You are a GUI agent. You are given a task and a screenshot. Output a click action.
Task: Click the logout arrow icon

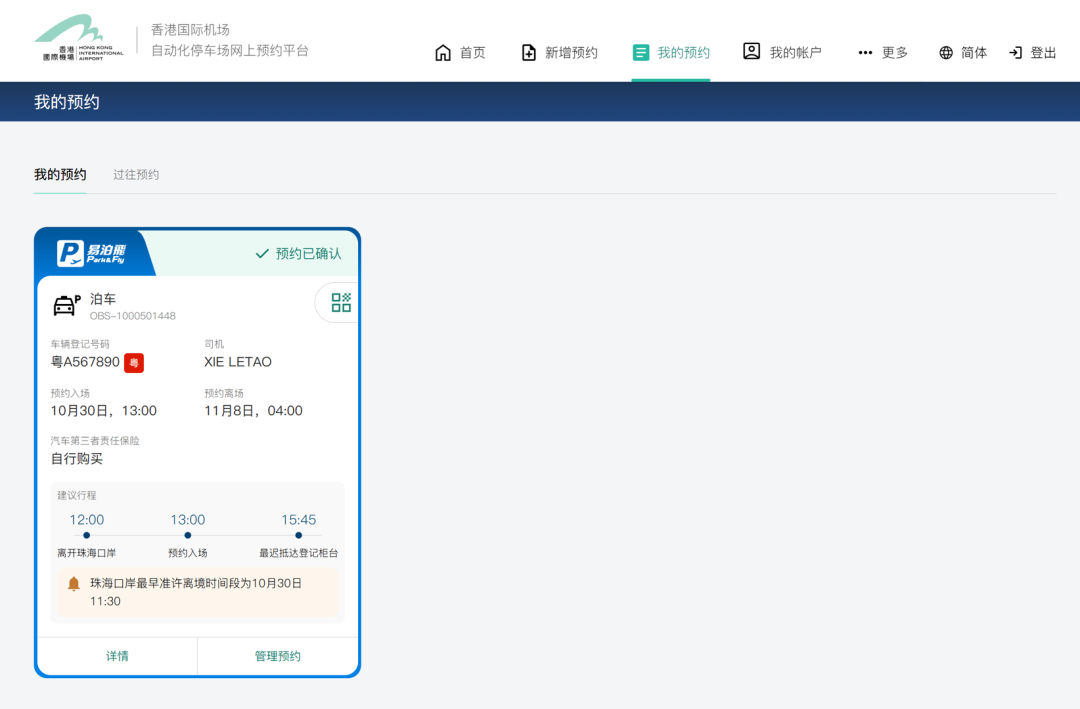pyautogui.click(x=1015, y=52)
